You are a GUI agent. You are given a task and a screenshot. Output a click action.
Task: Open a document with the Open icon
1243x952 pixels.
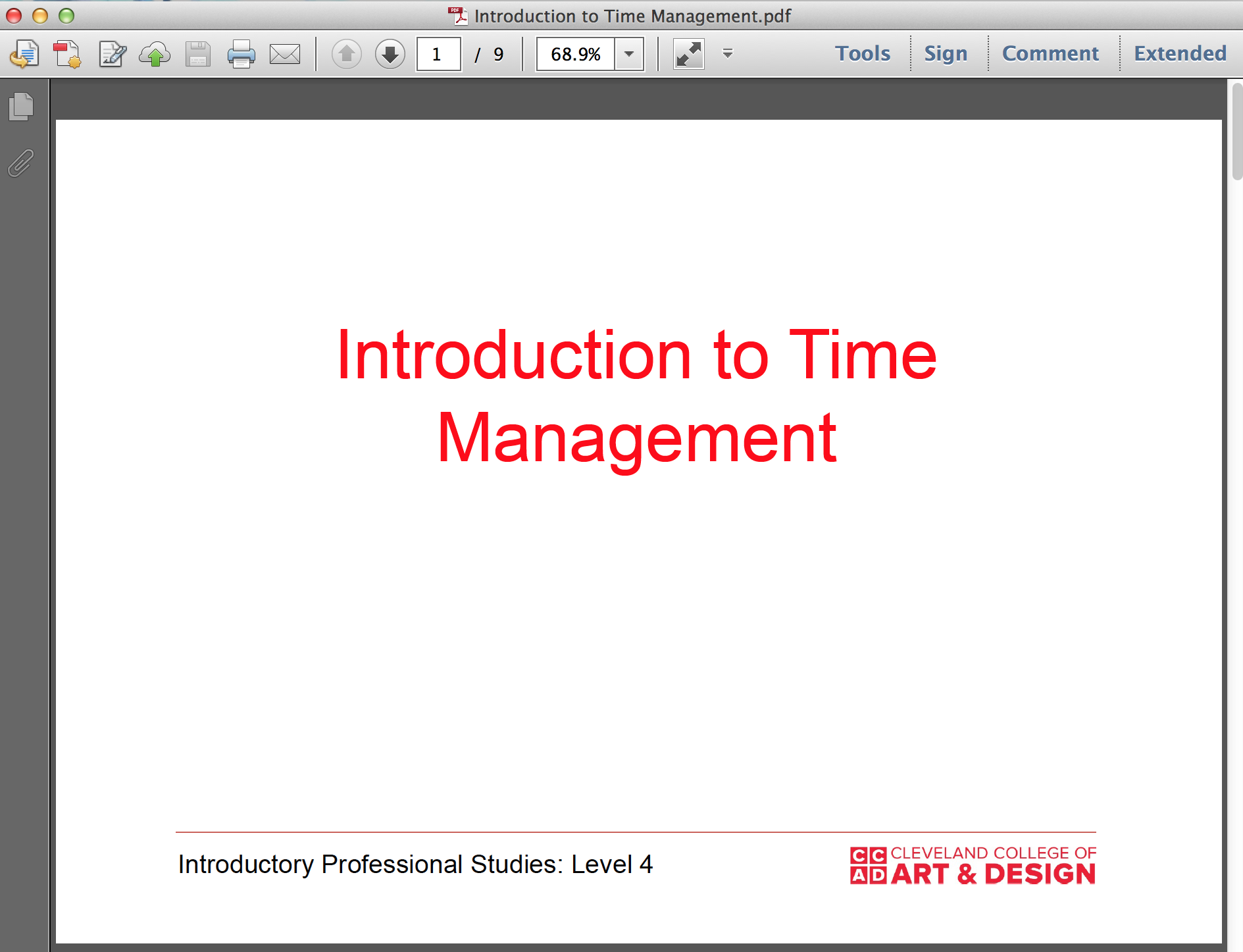coord(24,54)
